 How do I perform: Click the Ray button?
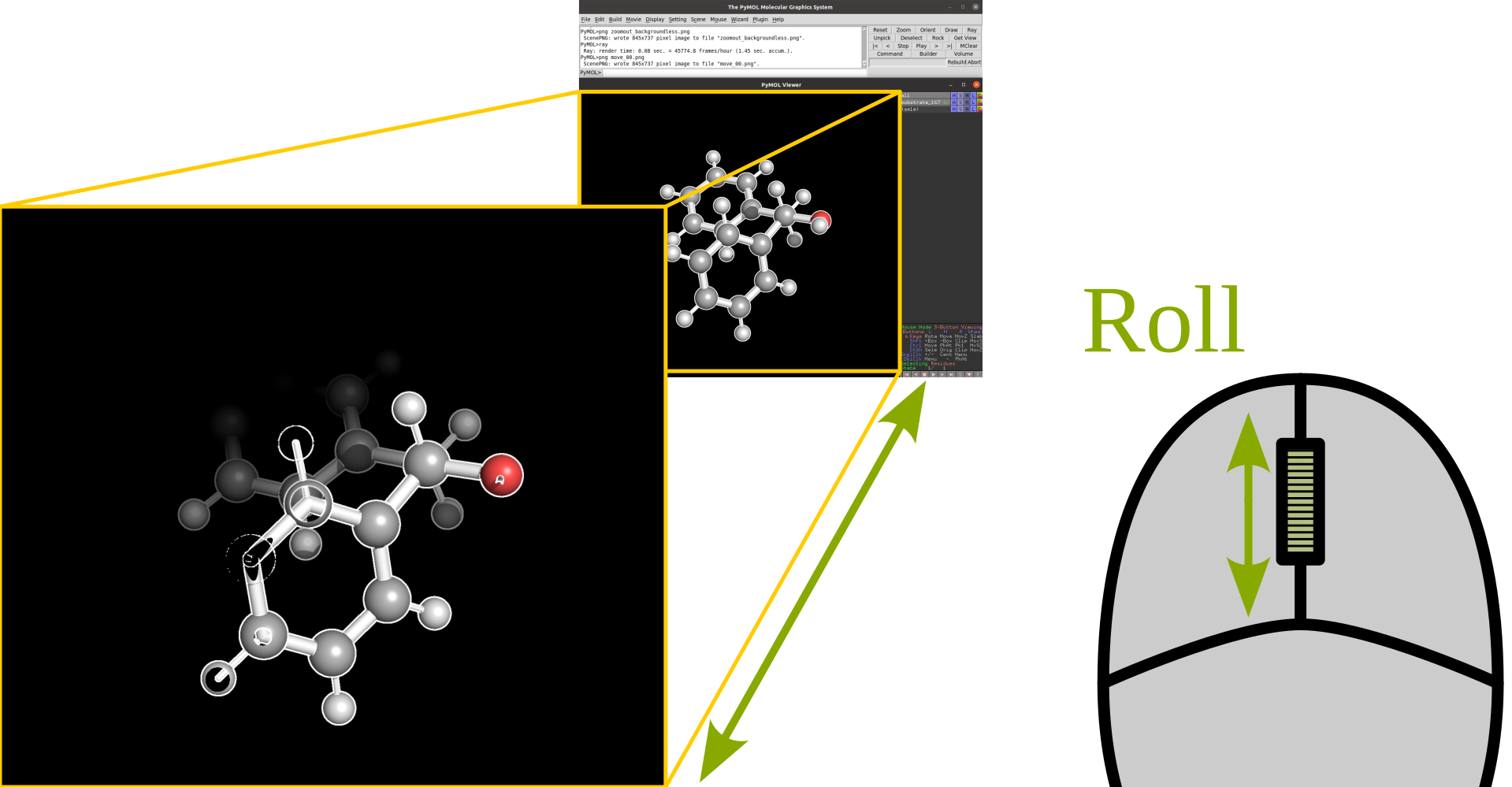[x=972, y=30]
